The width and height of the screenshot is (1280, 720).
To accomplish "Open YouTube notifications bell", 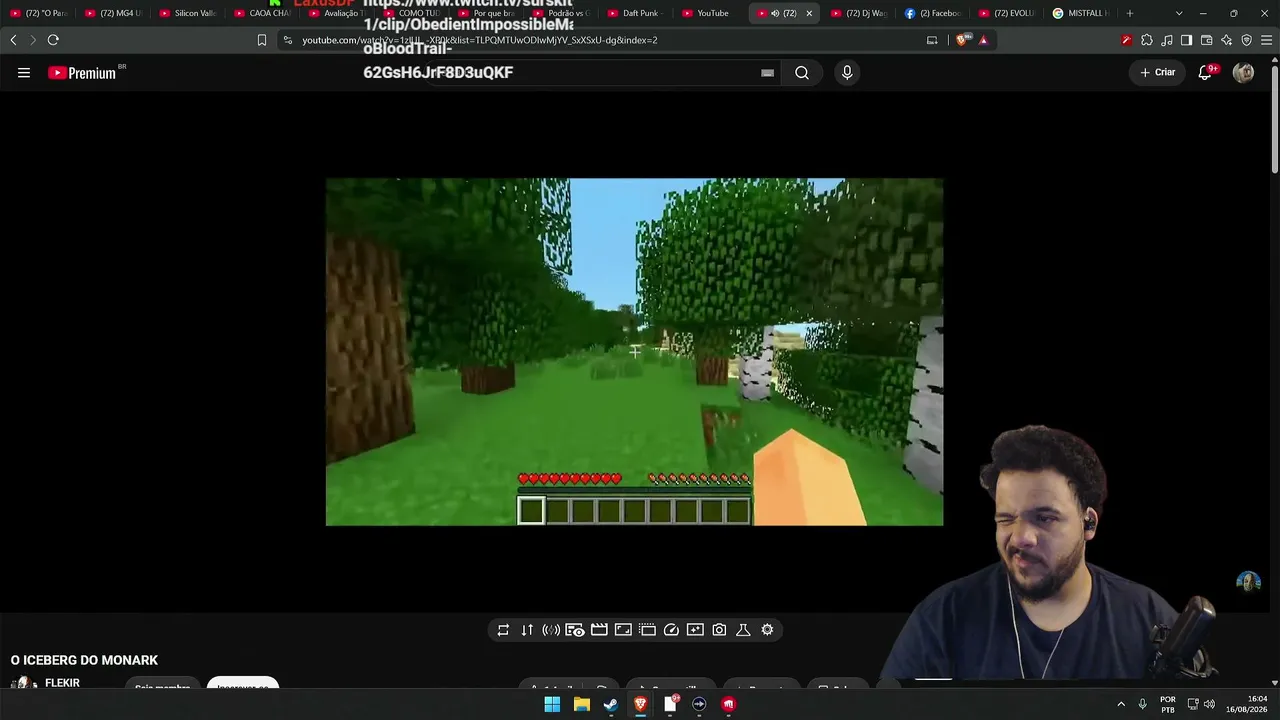I will click(1206, 72).
